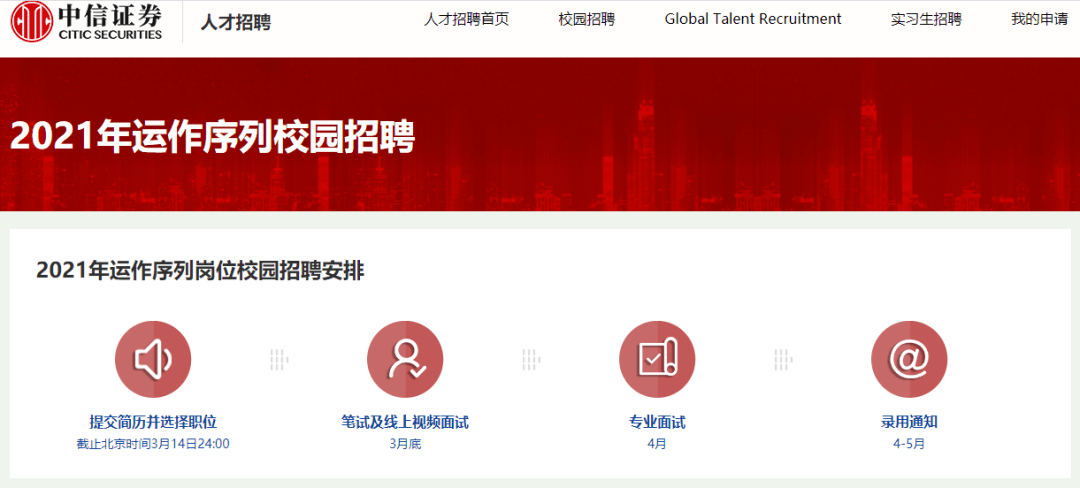Click the 提交简历并选择职位 step label
The height and width of the screenshot is (488, 1080).
tap(153, 422)
